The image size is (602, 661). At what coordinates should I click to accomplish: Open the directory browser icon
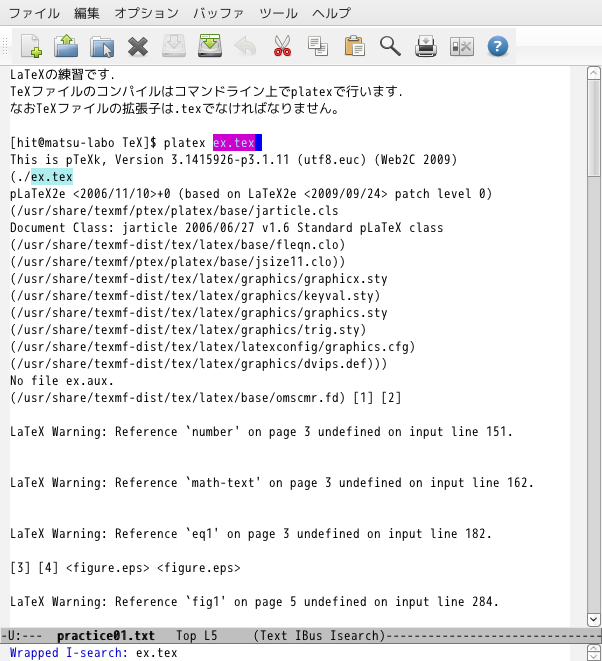click(x=102, y=46)
